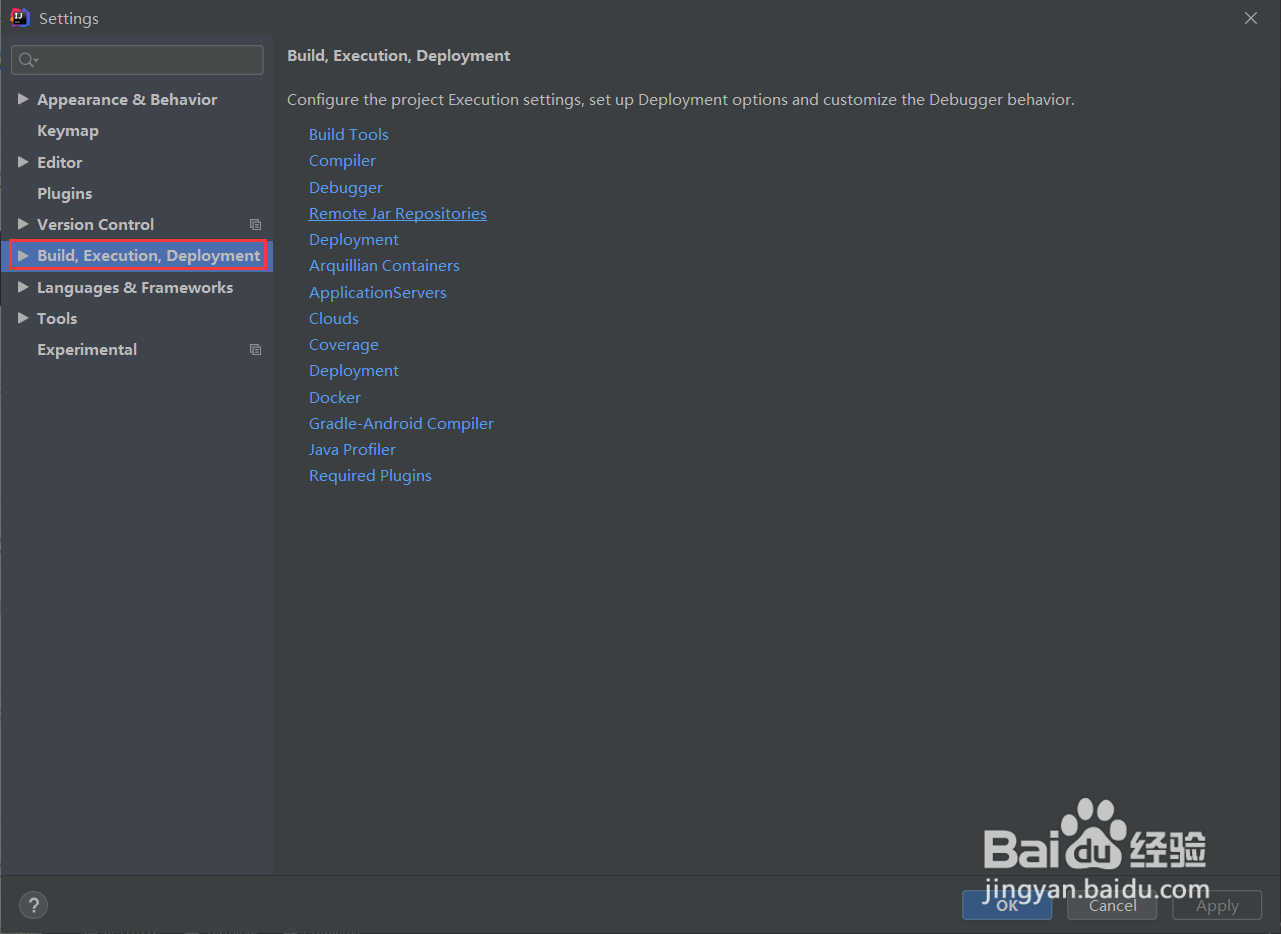Close the Settings dialog with X
This screenshot has height=934, width=1281.
[x=1251, y=18]
